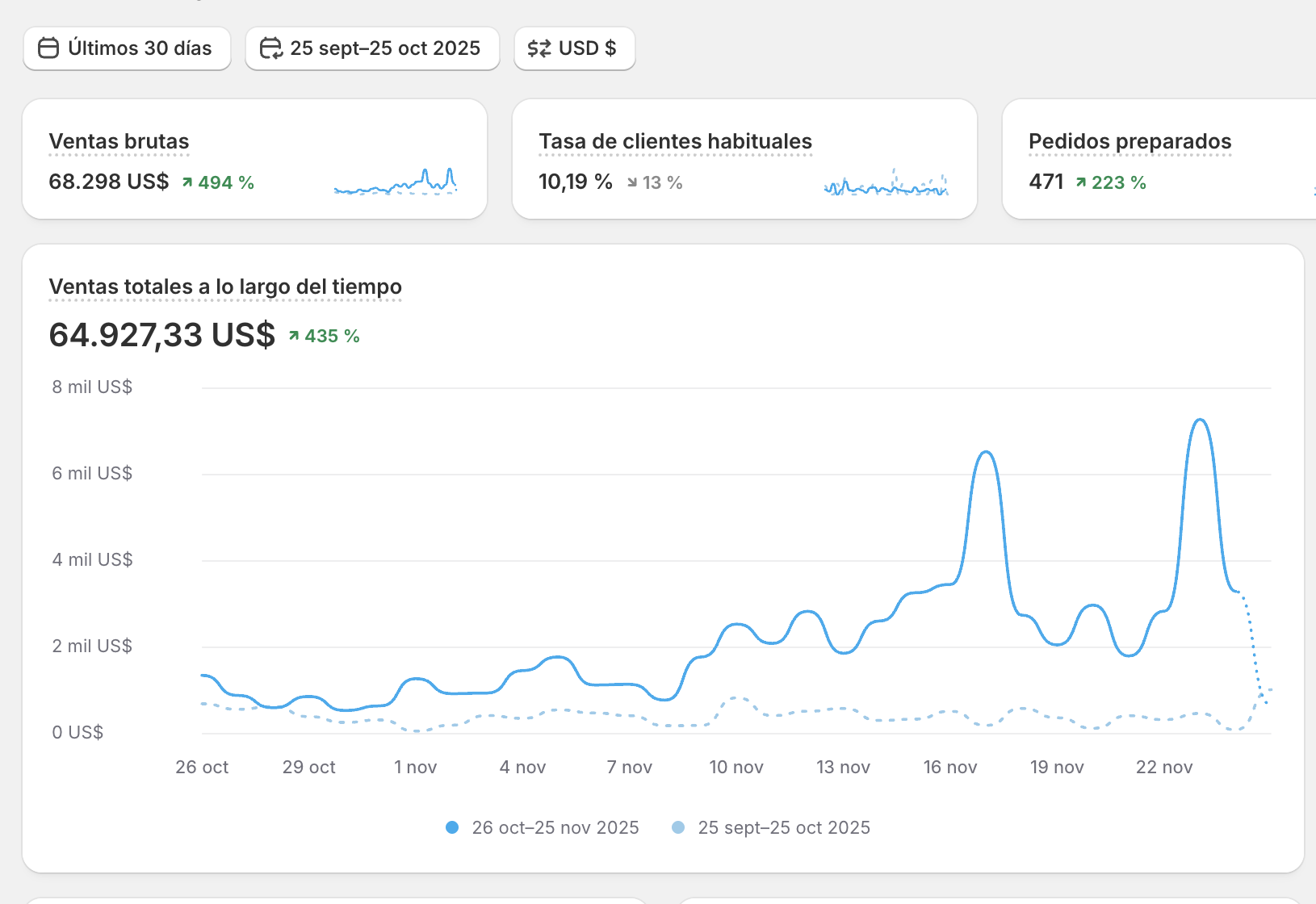1316x904 pixels.
Task: Click the 4 mil US$ y-axis label
Action: (x=92, y=560)
